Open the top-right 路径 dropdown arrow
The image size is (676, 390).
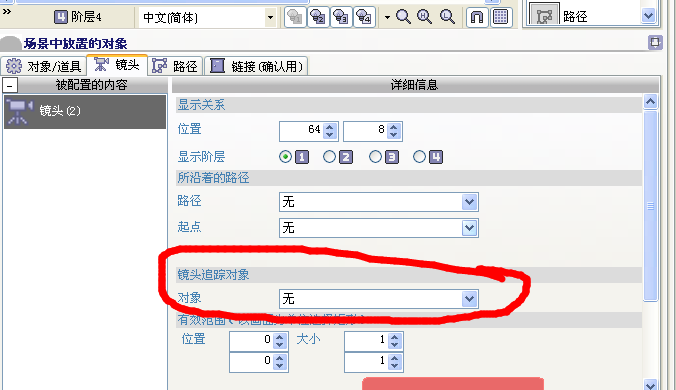click(x=648, y=16)
